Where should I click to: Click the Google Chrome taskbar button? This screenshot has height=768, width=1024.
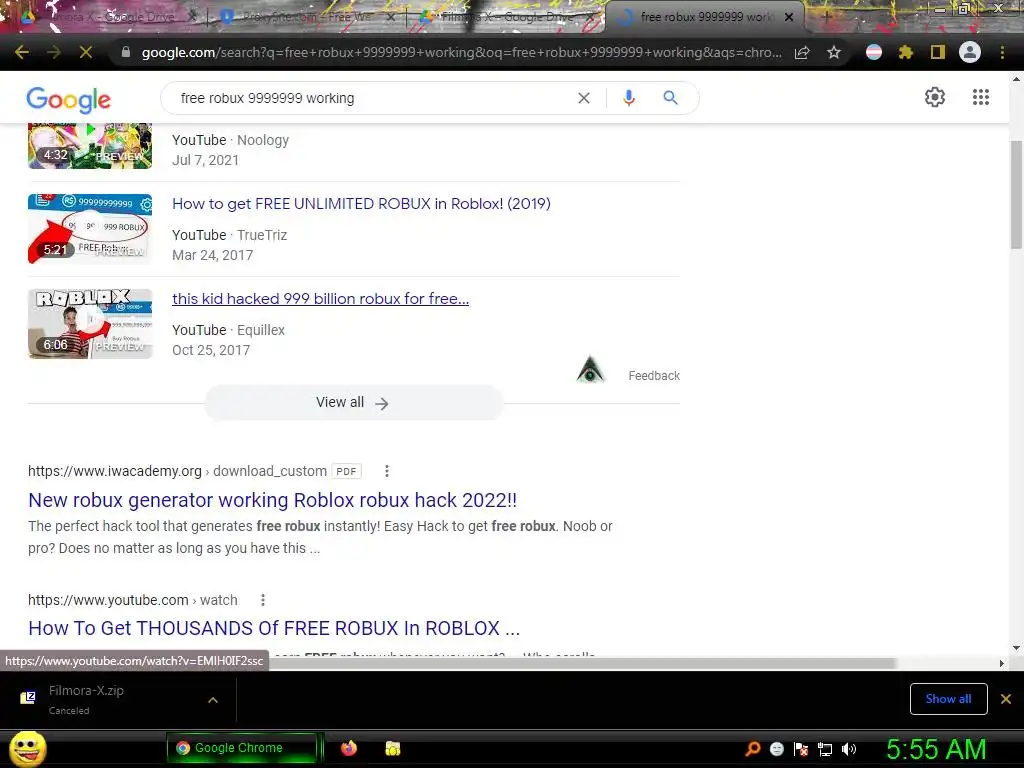point(242,748)
